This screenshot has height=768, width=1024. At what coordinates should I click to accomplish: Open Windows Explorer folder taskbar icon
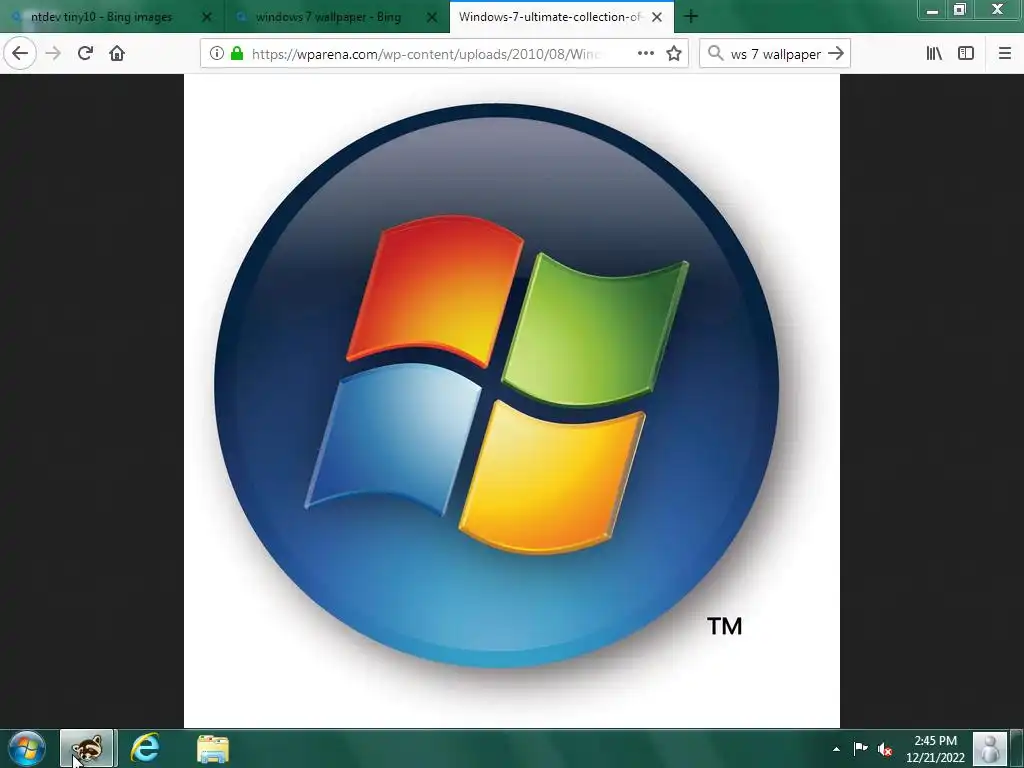point(213,749)
